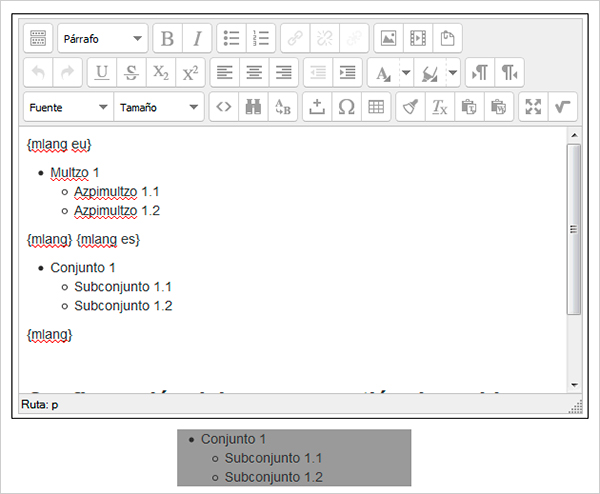Open the Tamaño font size dropdown
Screen dimensions: 600x494
pos(158,106)
